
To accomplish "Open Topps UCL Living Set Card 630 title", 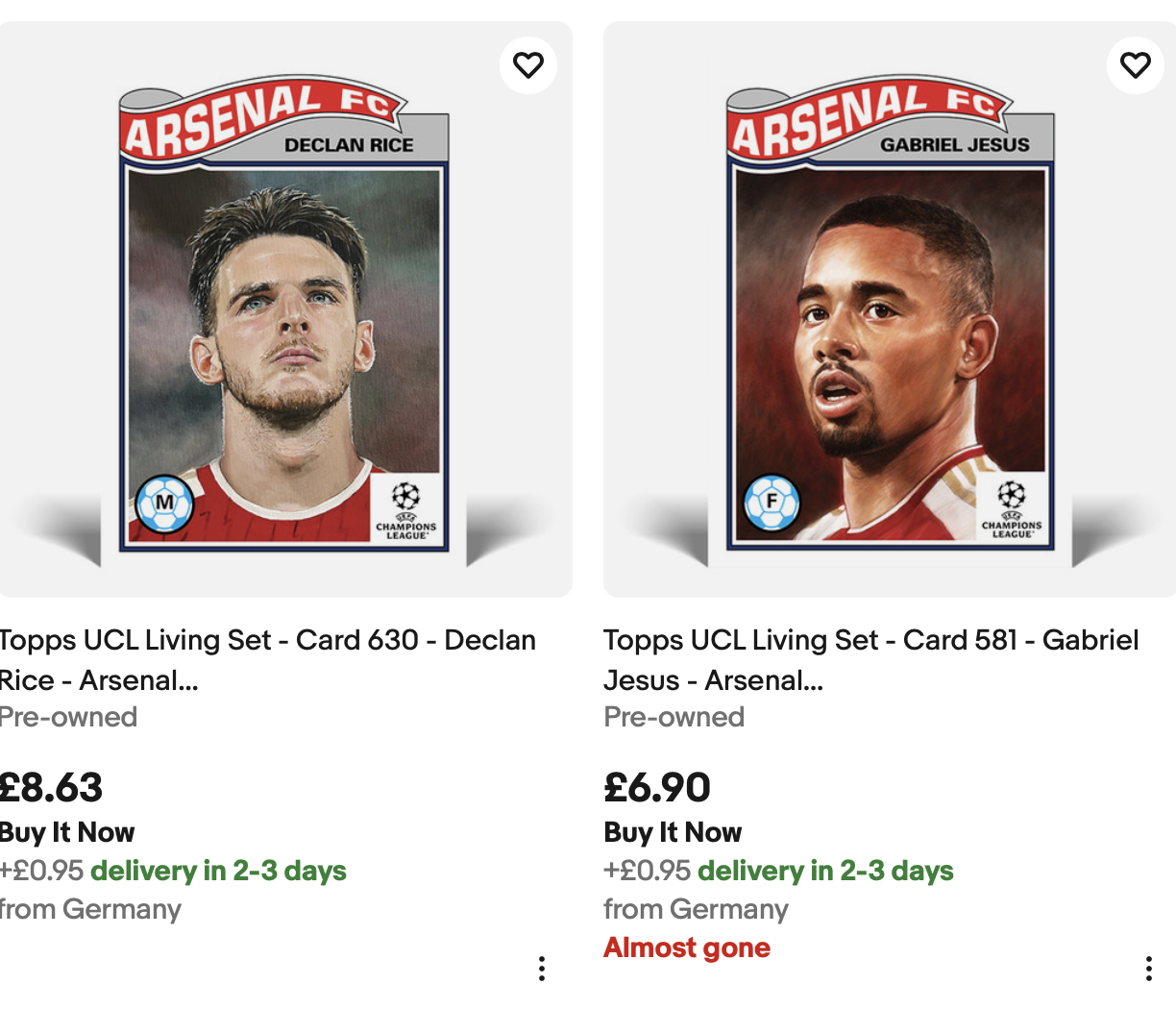I will tap(268, 660).
